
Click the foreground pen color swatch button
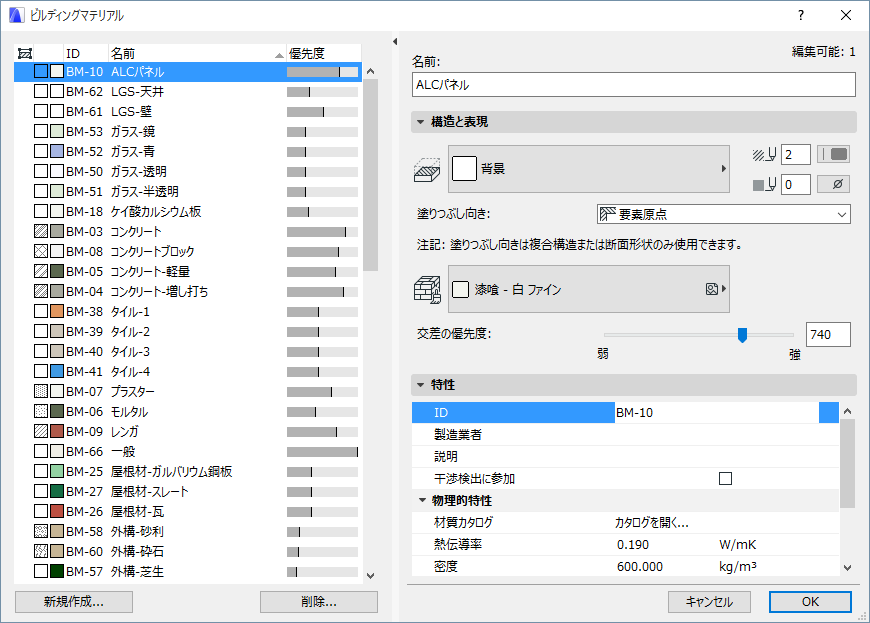(833, 154)
